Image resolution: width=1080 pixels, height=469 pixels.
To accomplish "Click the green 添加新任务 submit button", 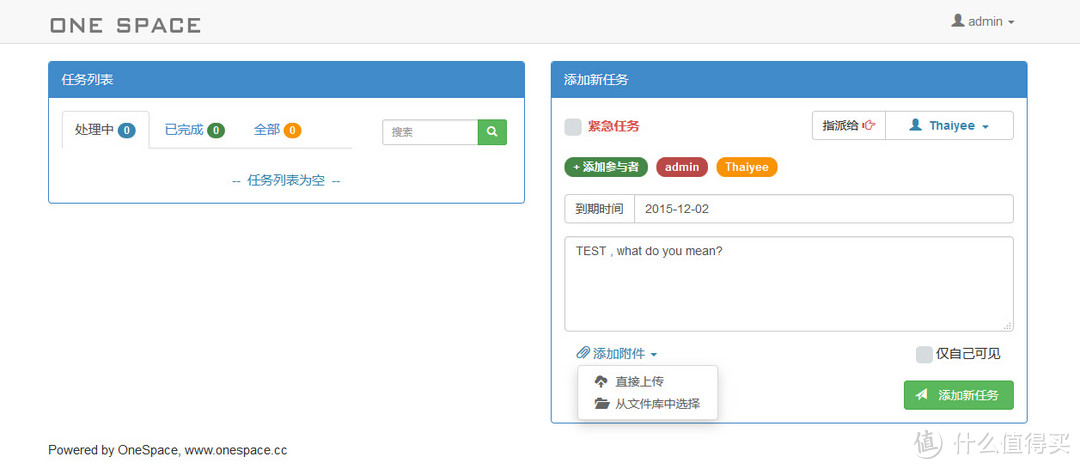I will pyautogui.click(x=959, y=395).
